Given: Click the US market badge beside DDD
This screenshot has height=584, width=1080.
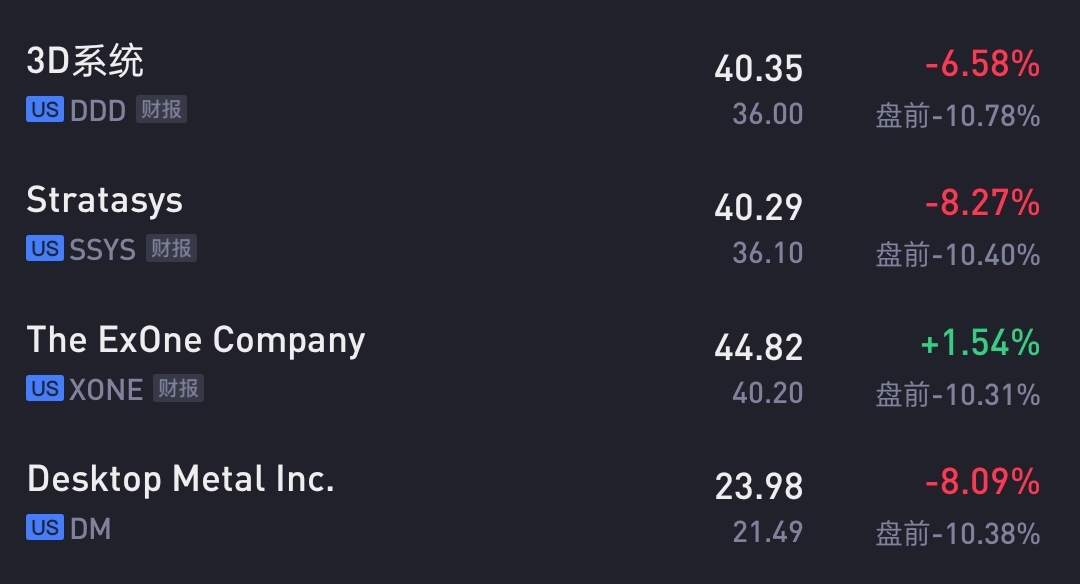Looking at the screenshot, I should pos(45,110).
